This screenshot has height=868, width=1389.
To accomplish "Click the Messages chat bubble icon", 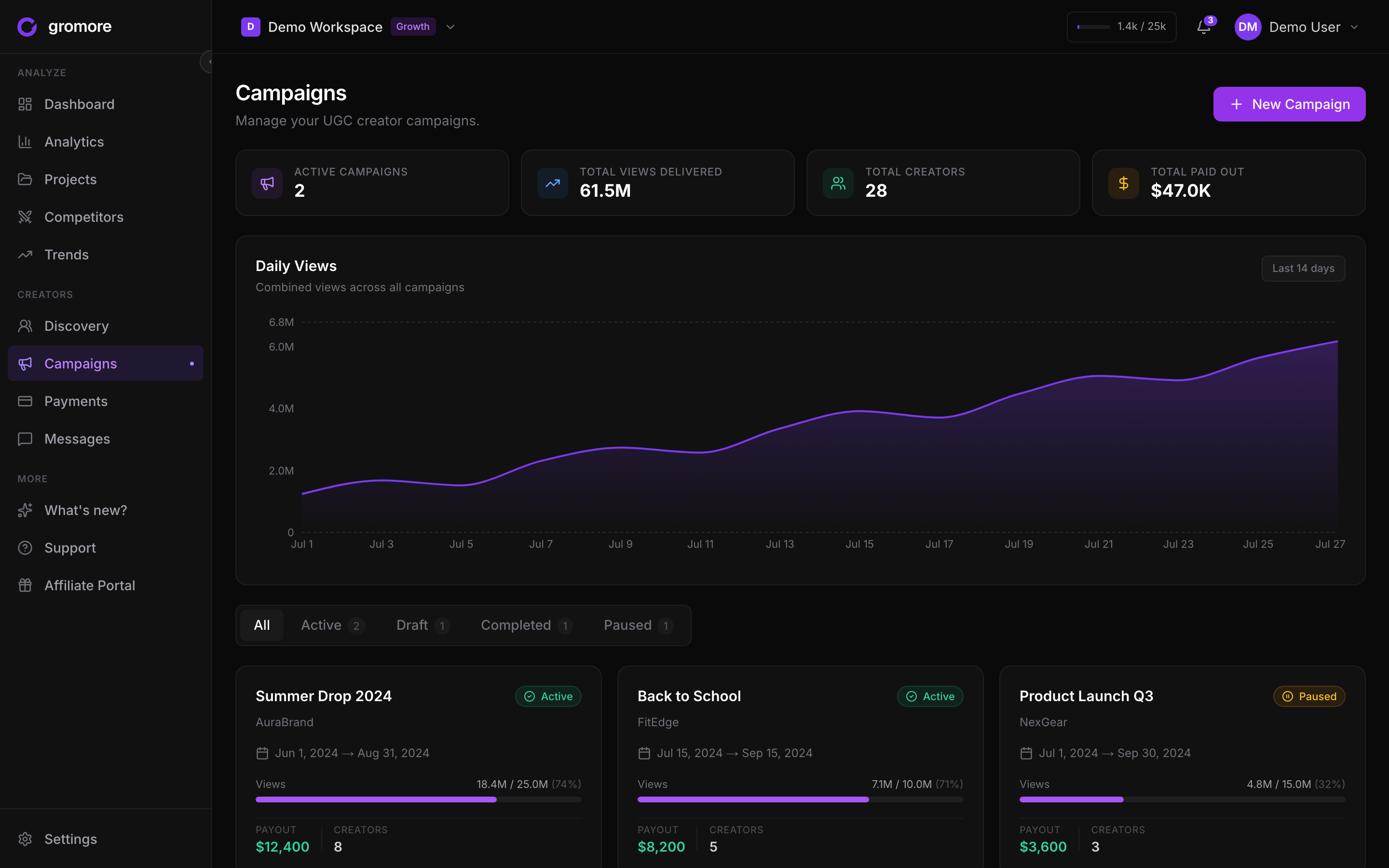I will pyautogui.click(x=25, y=439).
